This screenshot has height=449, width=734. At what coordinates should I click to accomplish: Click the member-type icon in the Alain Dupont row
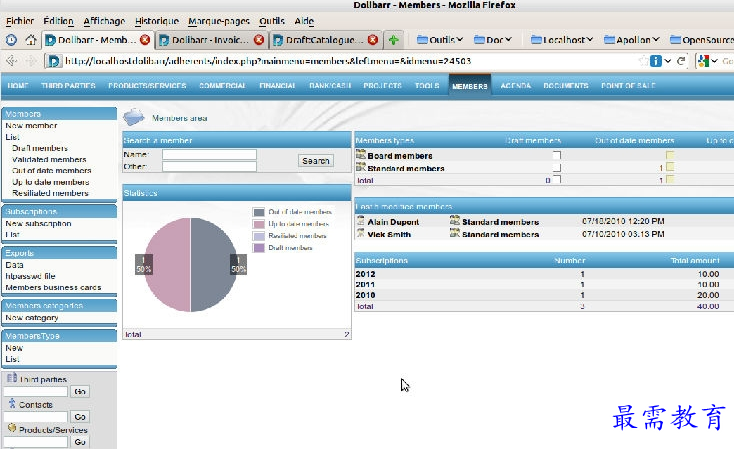tap(455, 220)
